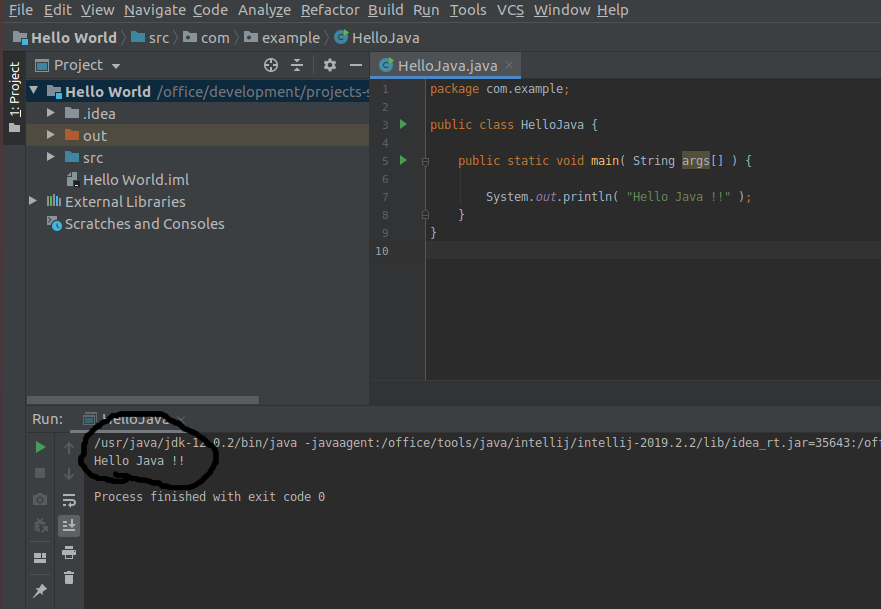Toggle the 1: Project tool window button
The height and width of the screenshot is (609, 881).
15,98
